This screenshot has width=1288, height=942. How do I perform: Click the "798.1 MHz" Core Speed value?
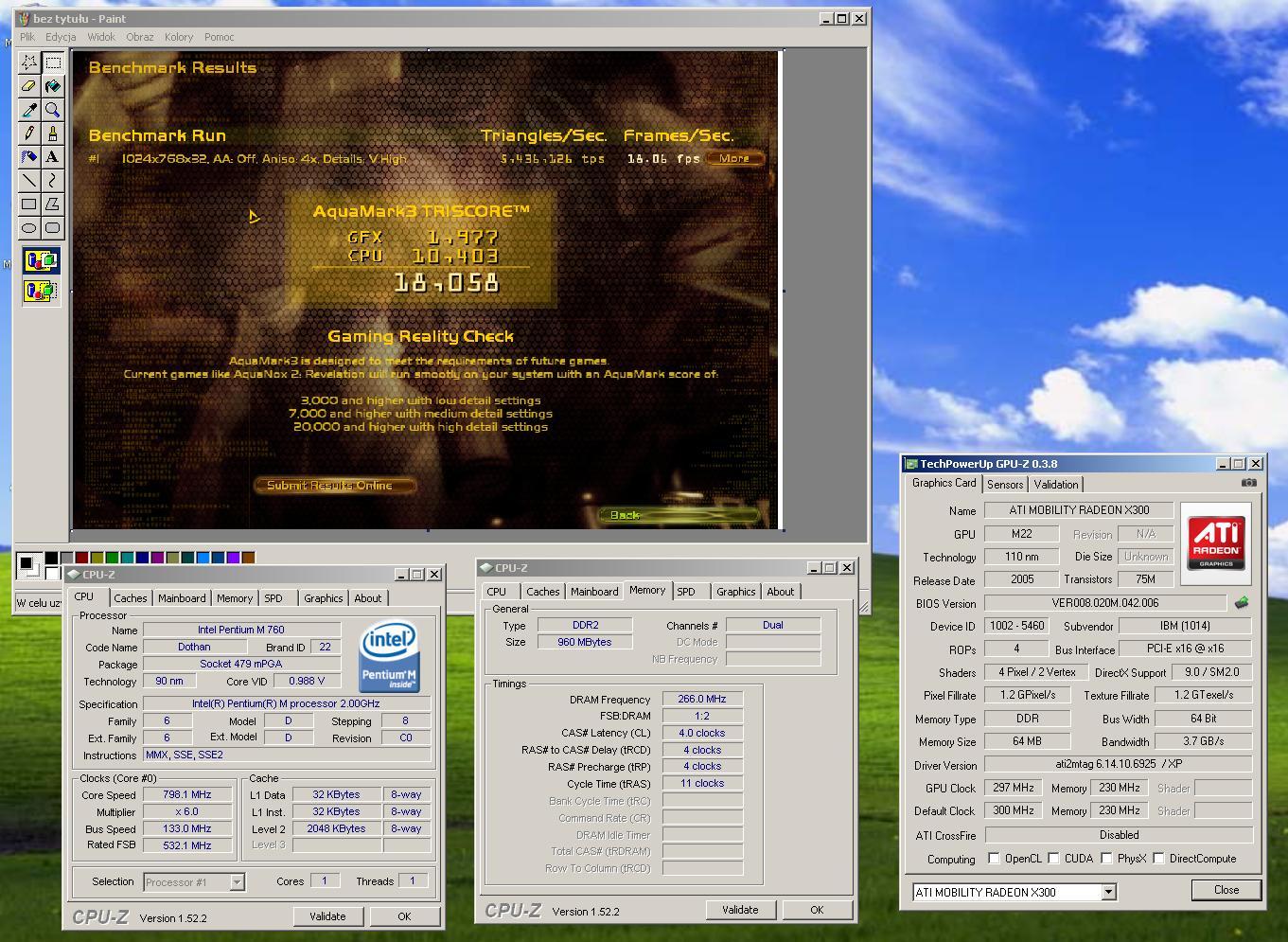click(x=187, y=795)
